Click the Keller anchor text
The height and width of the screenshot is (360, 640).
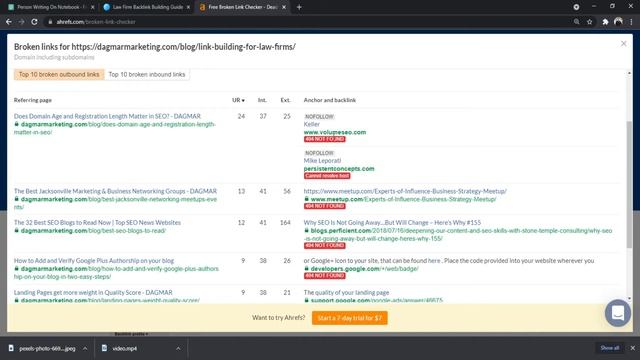point(312,124)
